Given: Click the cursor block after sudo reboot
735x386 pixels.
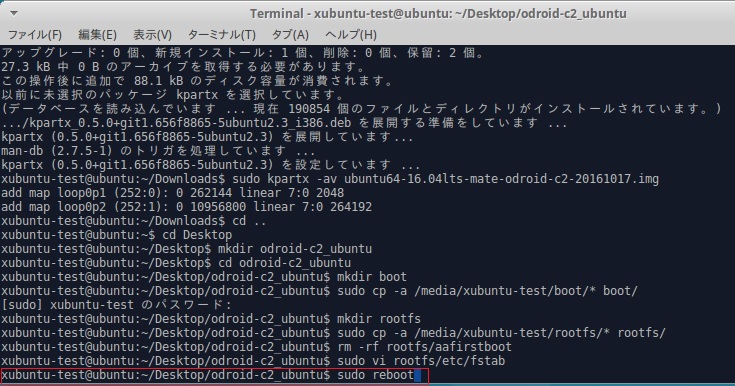Looking at the screenshot, I should pos(418,375).
